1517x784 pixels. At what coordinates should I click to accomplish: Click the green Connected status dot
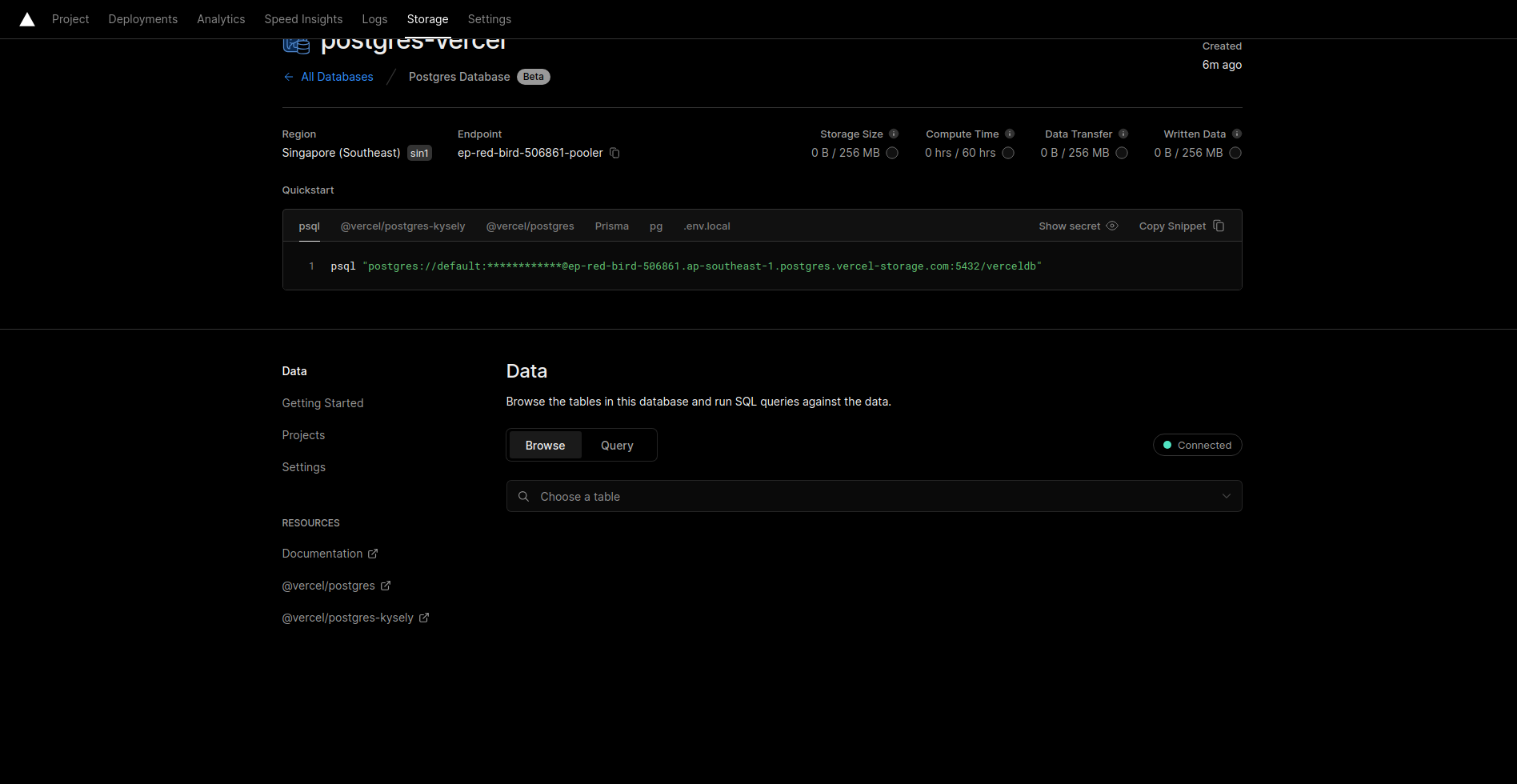(x=1167, y=445)
